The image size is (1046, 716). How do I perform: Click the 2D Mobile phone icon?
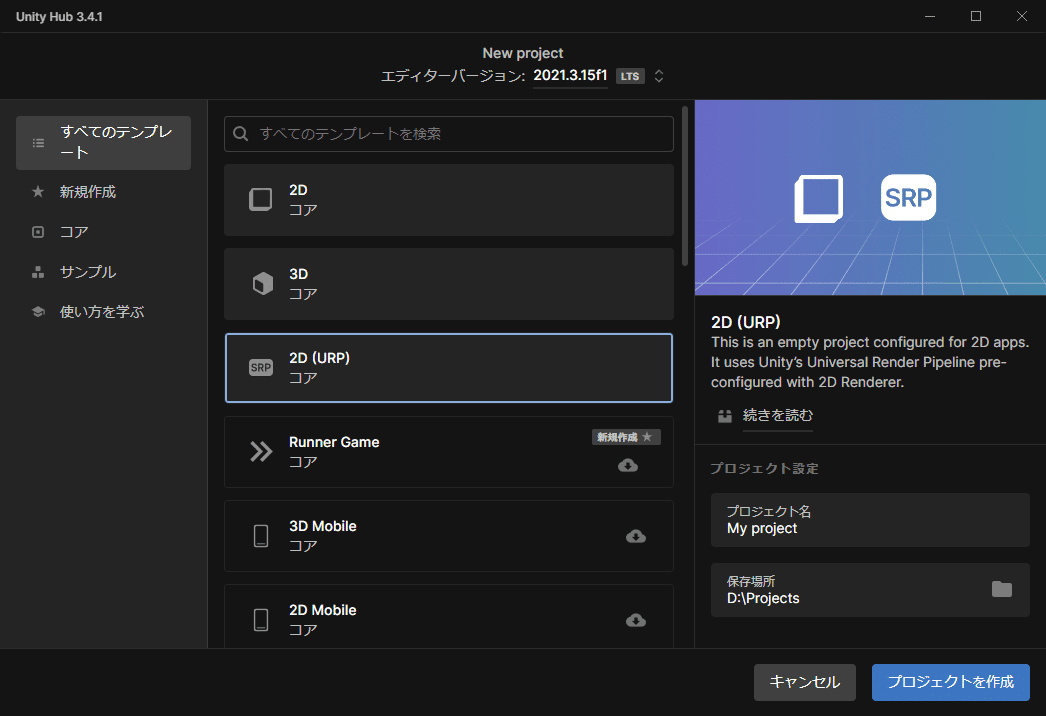click(261, 620)
